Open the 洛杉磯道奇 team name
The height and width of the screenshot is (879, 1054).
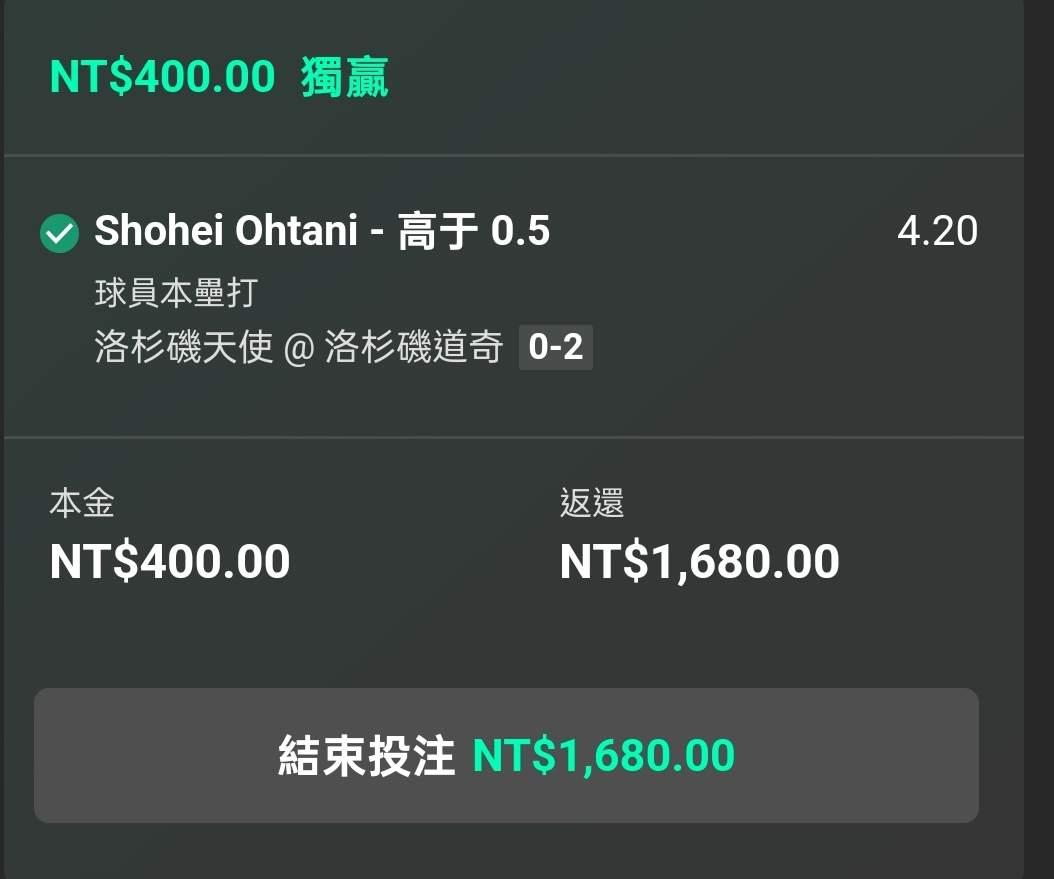click(x=414, y=348)
